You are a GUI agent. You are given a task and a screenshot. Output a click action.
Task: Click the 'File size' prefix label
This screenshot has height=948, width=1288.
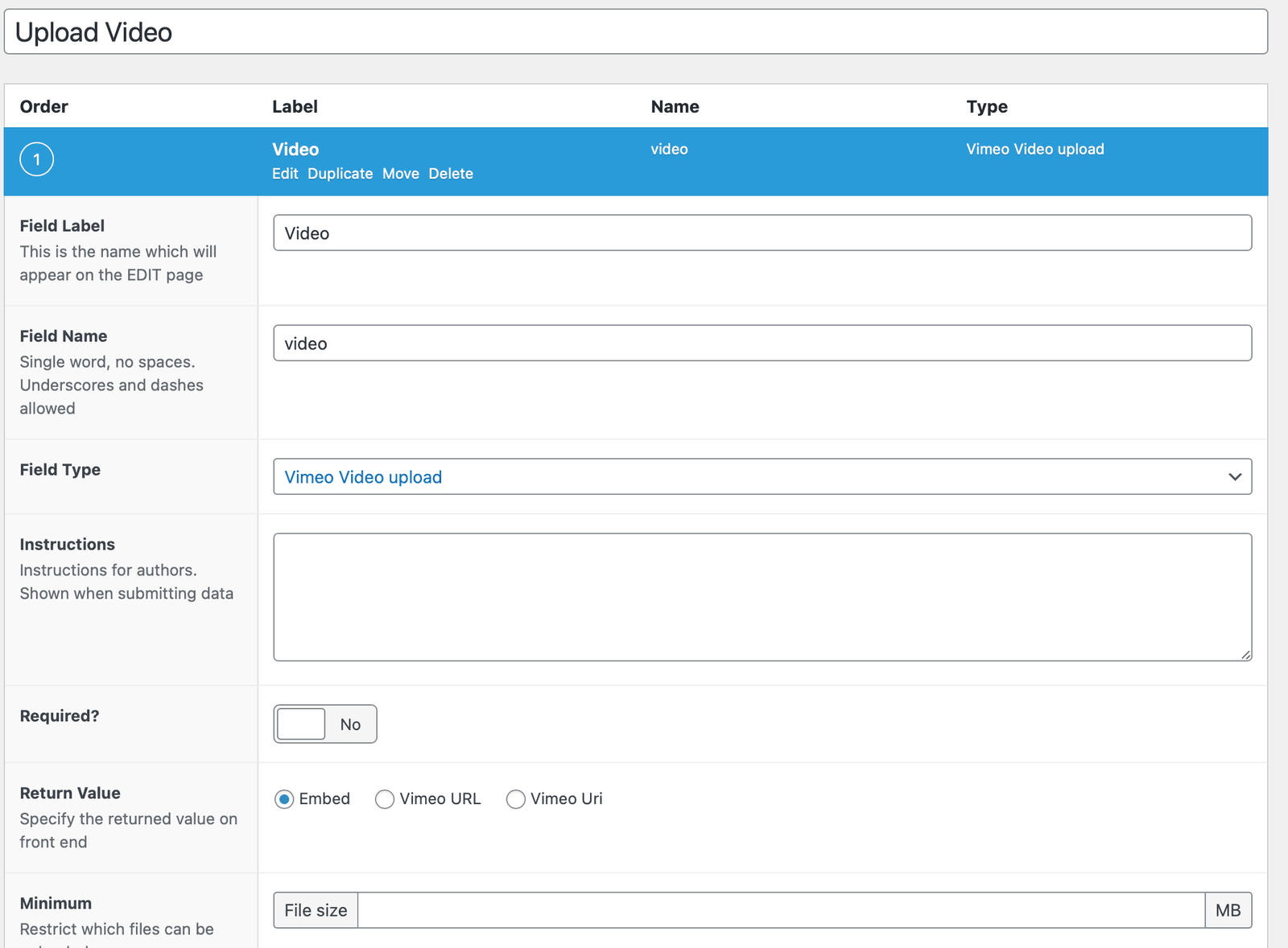316,910
